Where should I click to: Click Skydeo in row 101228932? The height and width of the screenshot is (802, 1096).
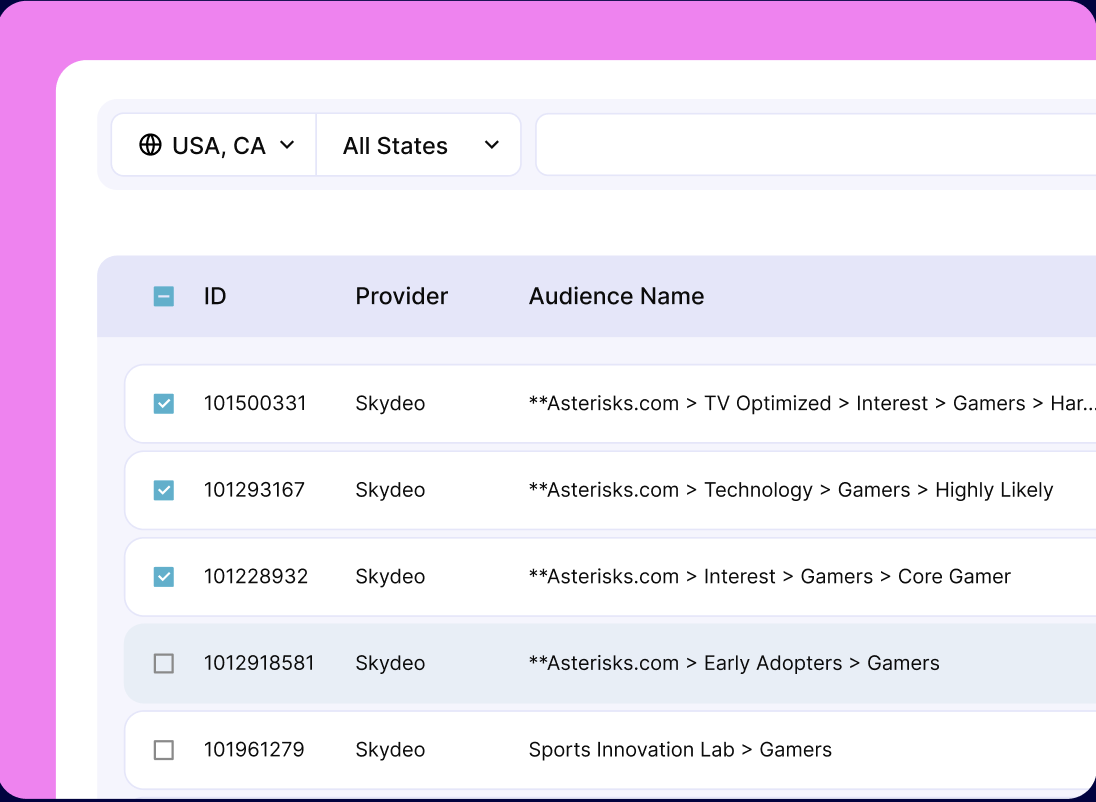pyautogui.click(x=390, y=577)
